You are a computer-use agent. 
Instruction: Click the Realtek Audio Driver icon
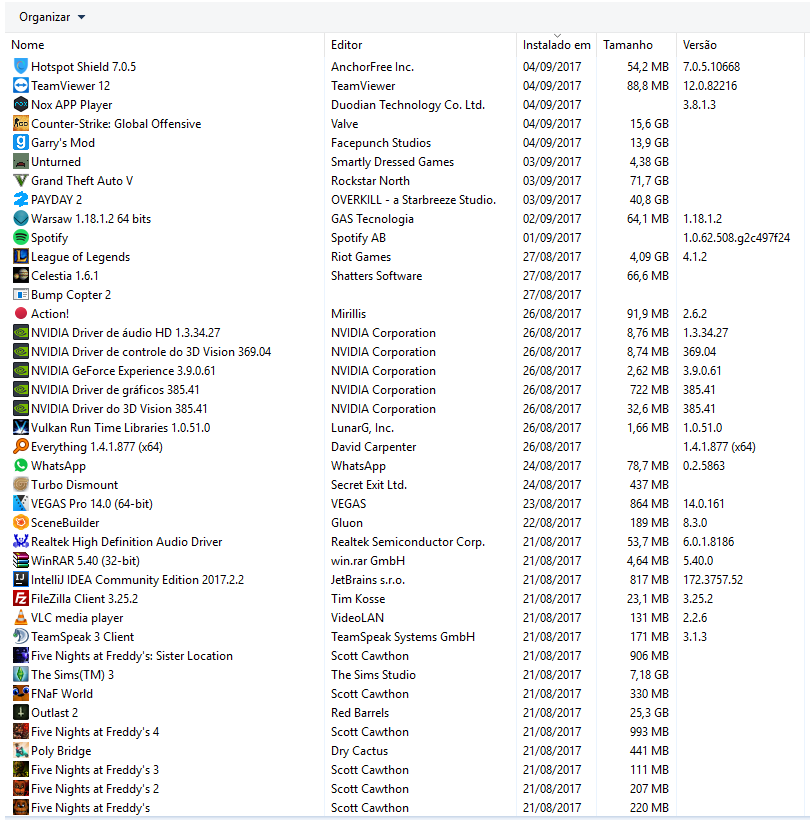click(20, 541)
